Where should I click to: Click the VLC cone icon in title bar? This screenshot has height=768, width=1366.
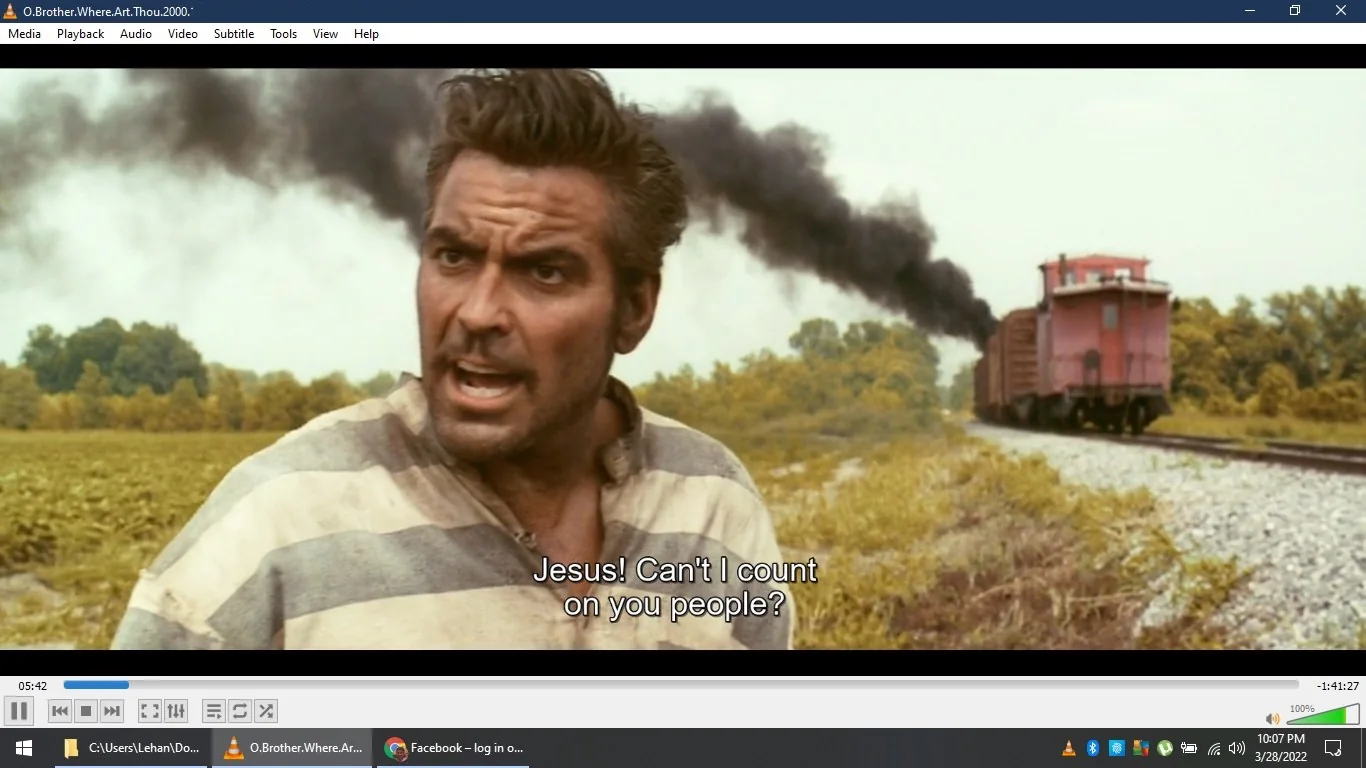[11, 11]
